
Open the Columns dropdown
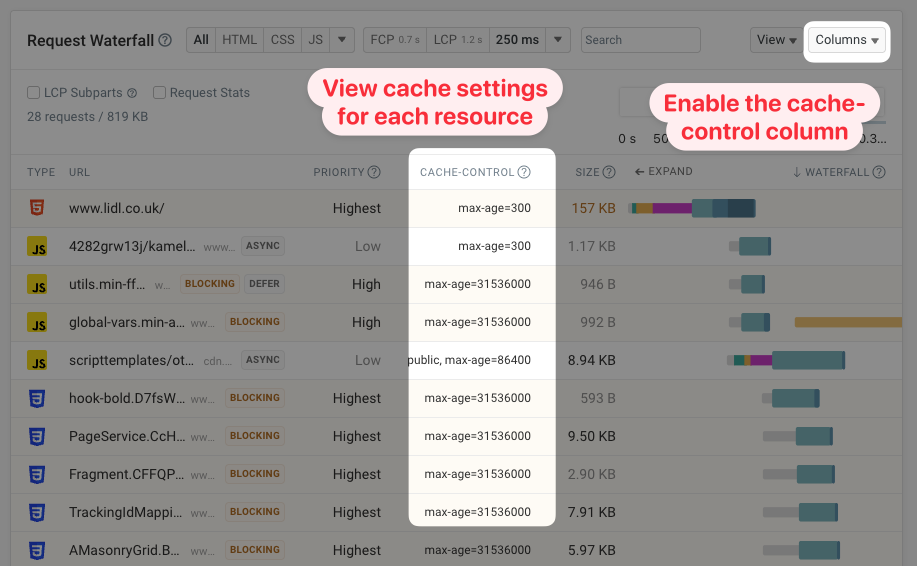[846, 40]
